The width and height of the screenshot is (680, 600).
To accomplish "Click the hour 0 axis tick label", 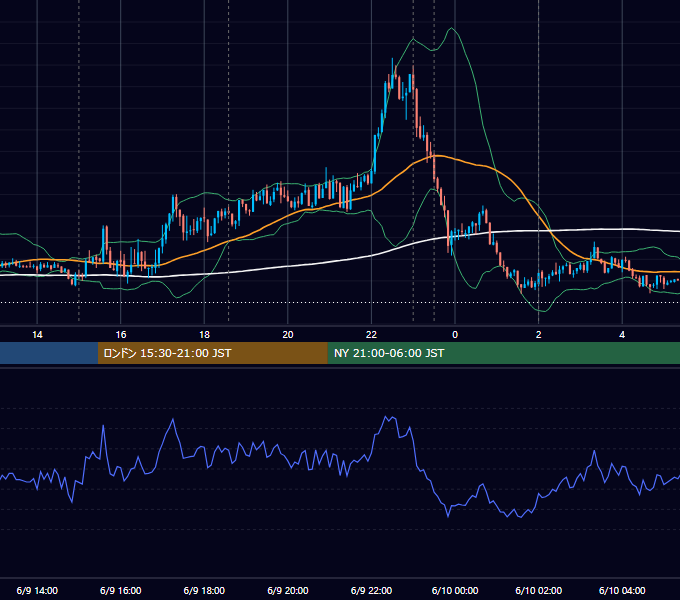I will tap(455, 335).
